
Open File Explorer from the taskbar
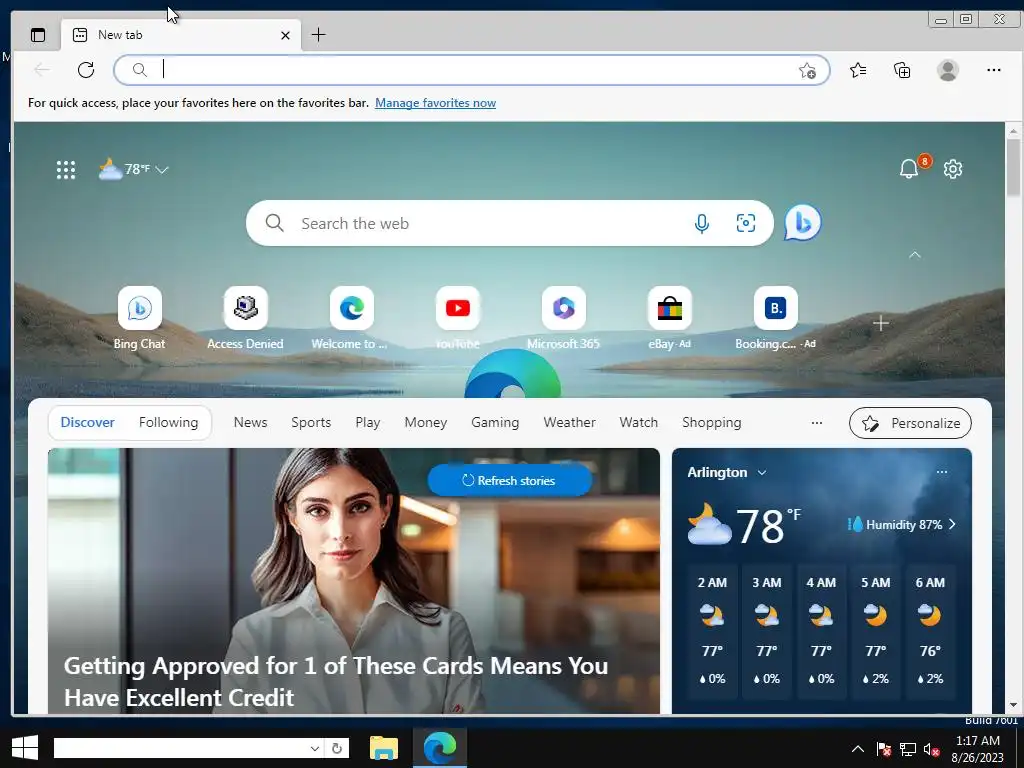tap(384, 748)
